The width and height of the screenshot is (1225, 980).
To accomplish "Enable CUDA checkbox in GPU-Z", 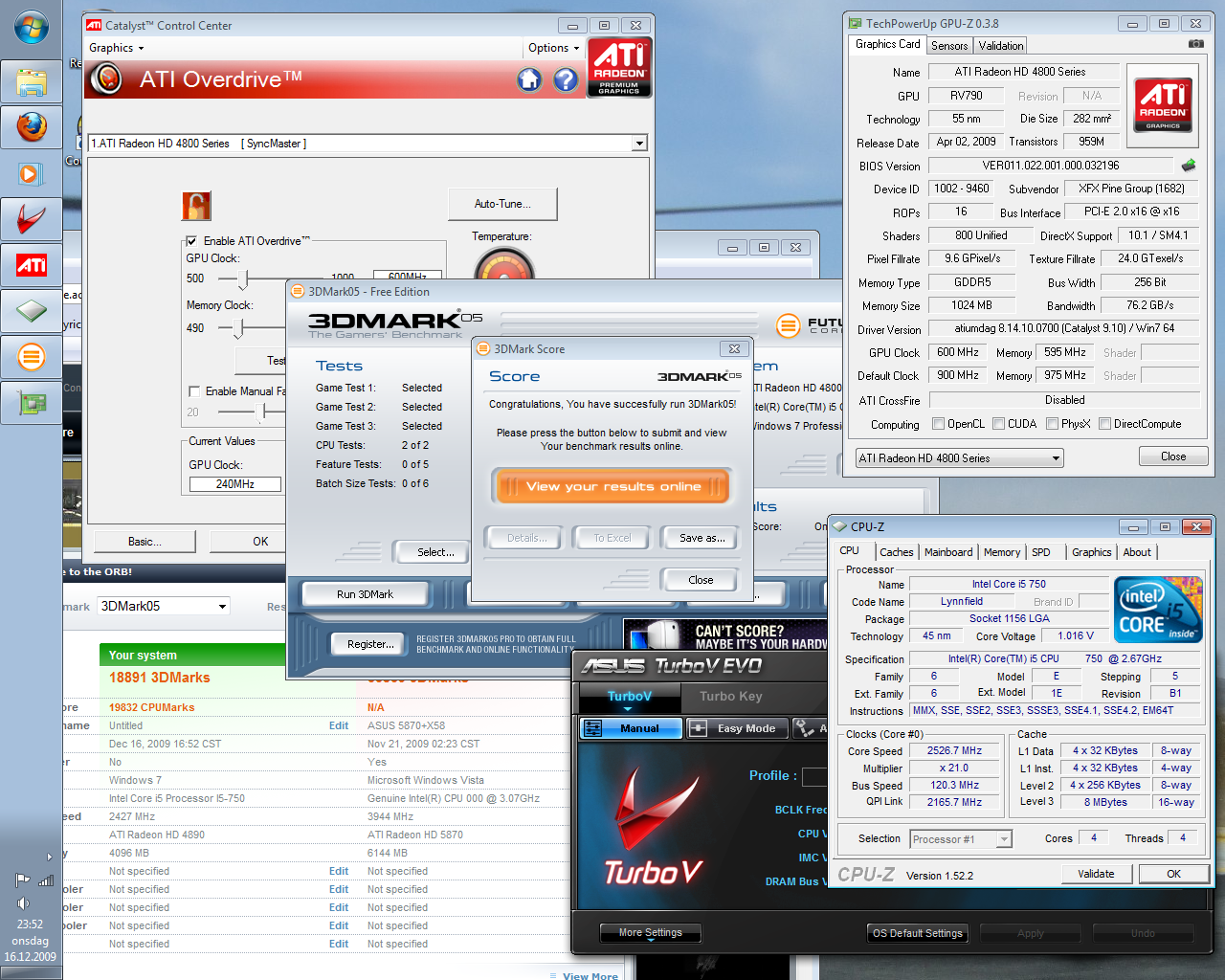I will [x=999, y=424].
